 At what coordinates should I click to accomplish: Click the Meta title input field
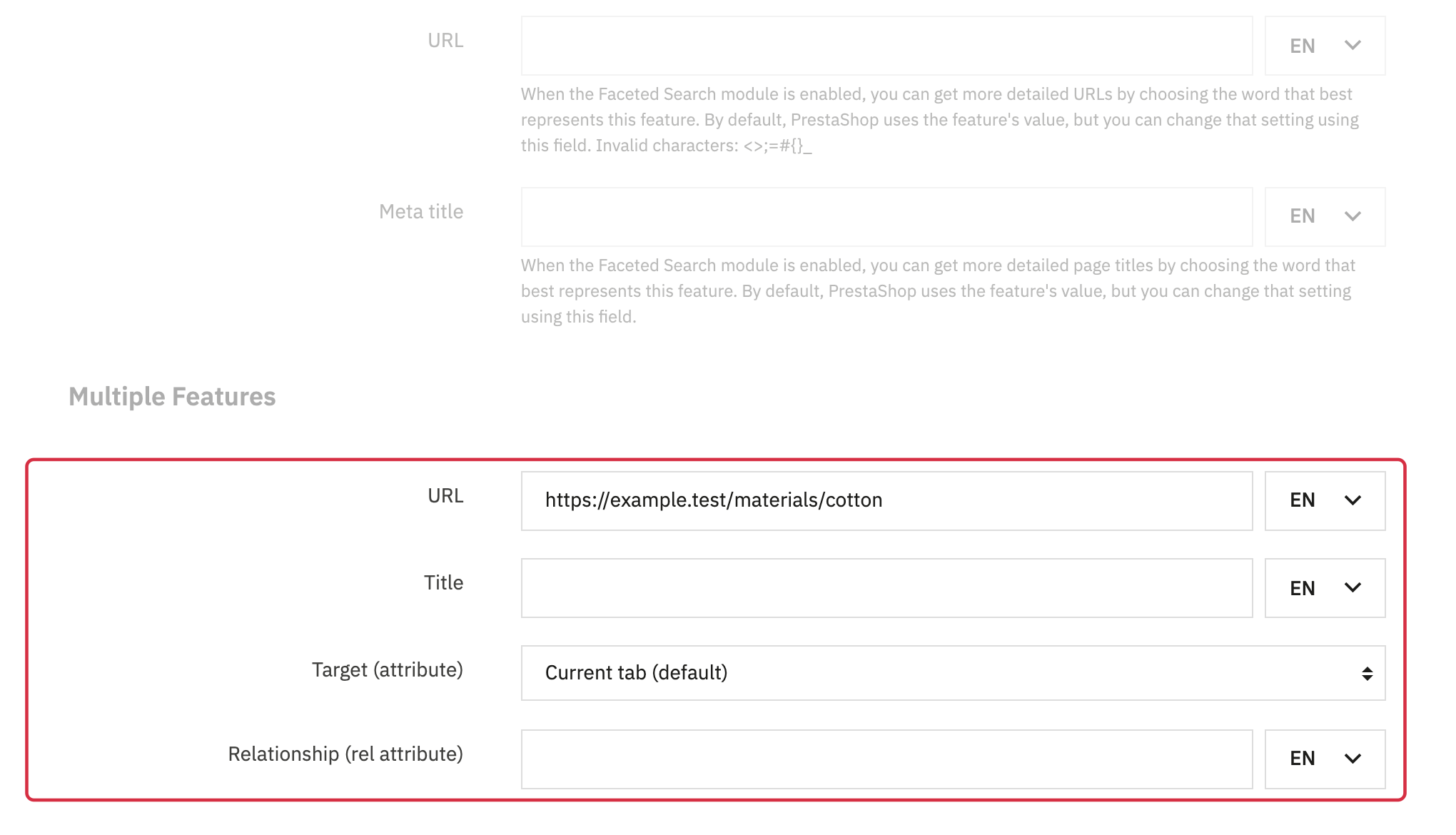pos(886,217)
